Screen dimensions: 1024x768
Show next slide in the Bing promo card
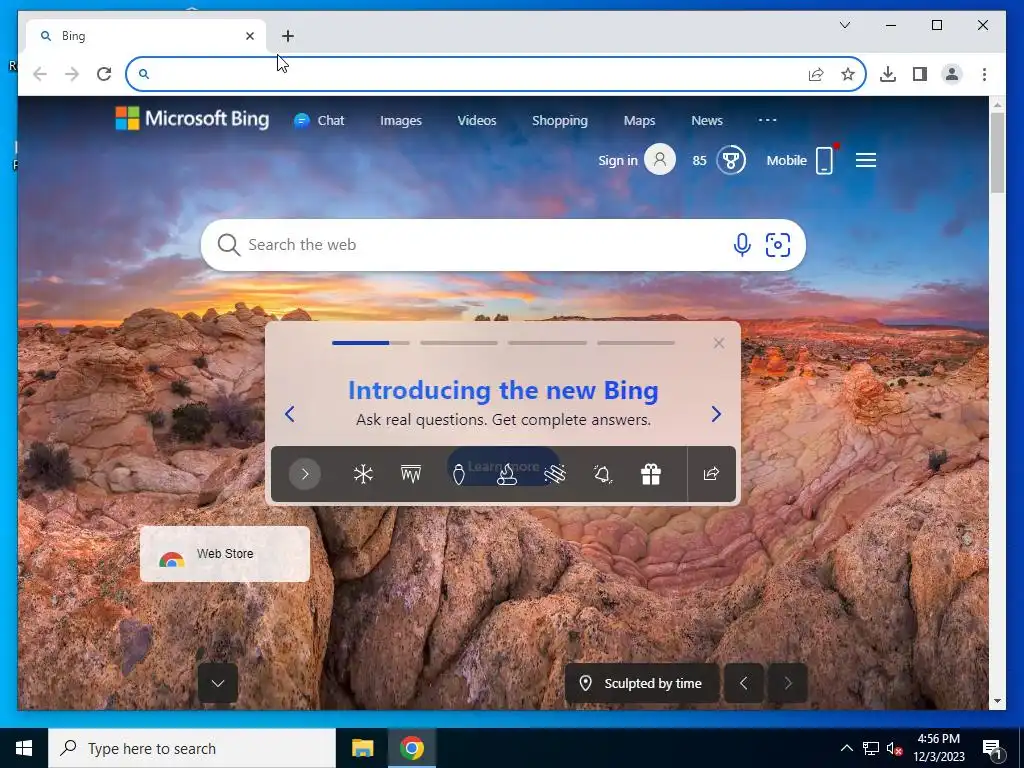tap(716, 414)
